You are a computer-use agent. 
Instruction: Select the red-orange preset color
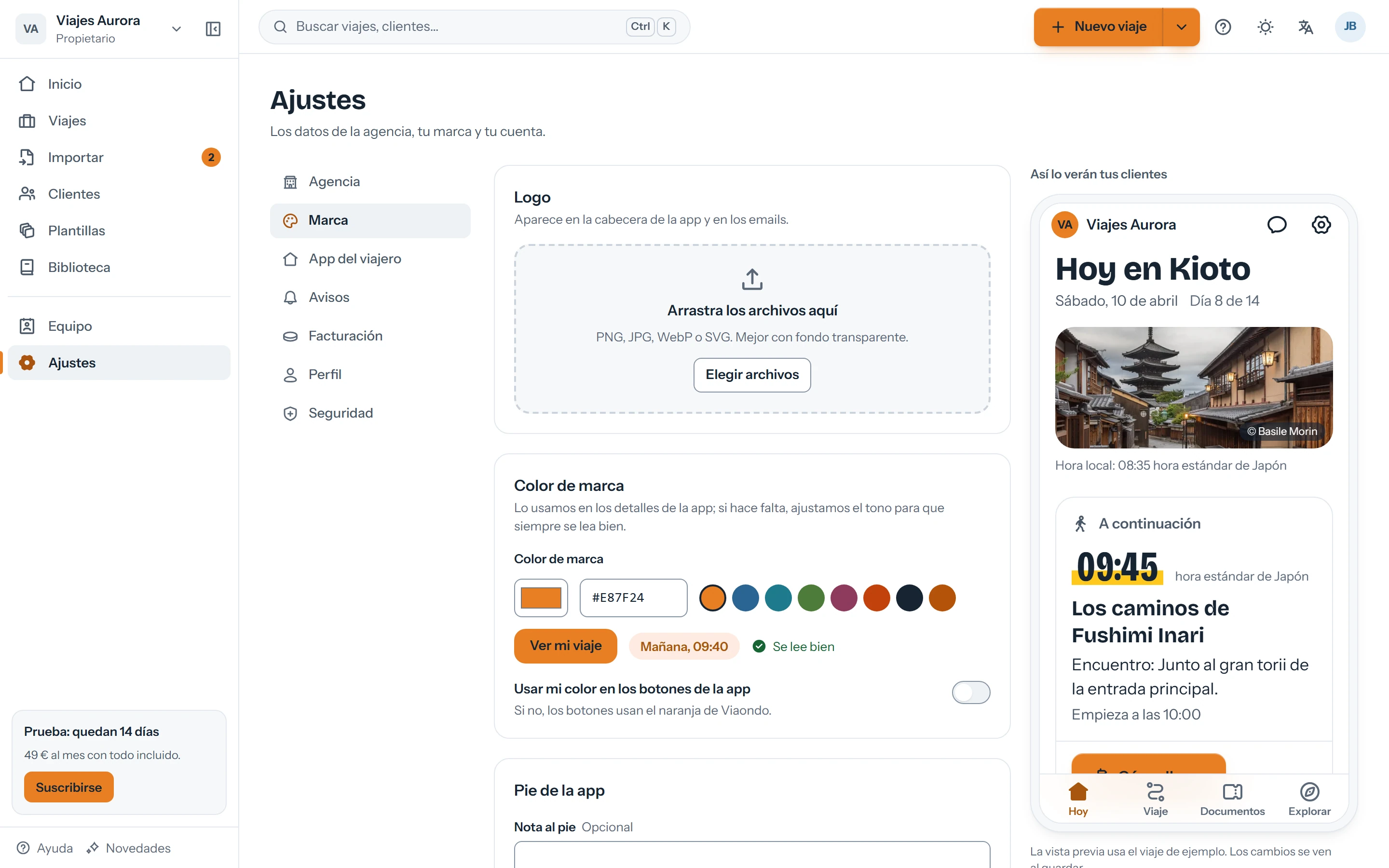(x=876, y=597)
